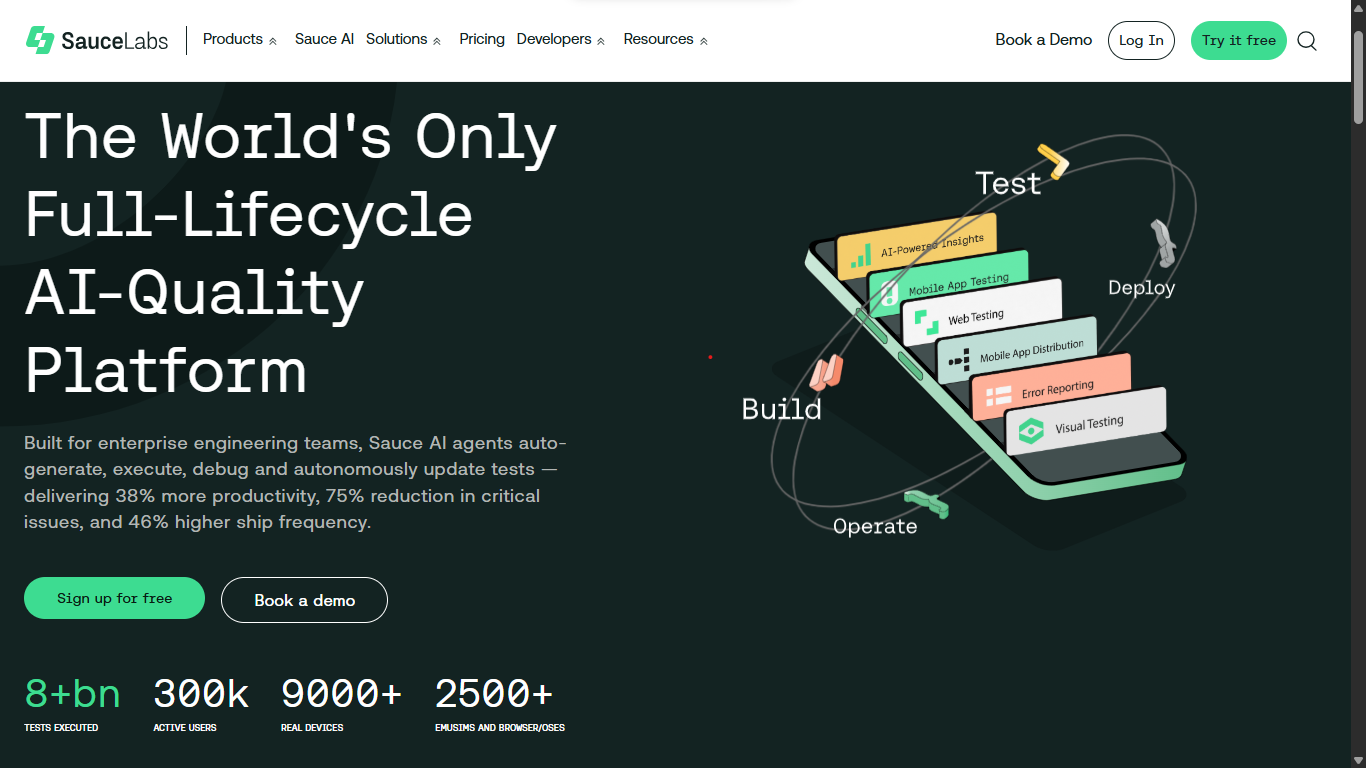1366x768 pixels.
Task: Click the Mobile App Testing icon
Action: coord(889,292)
